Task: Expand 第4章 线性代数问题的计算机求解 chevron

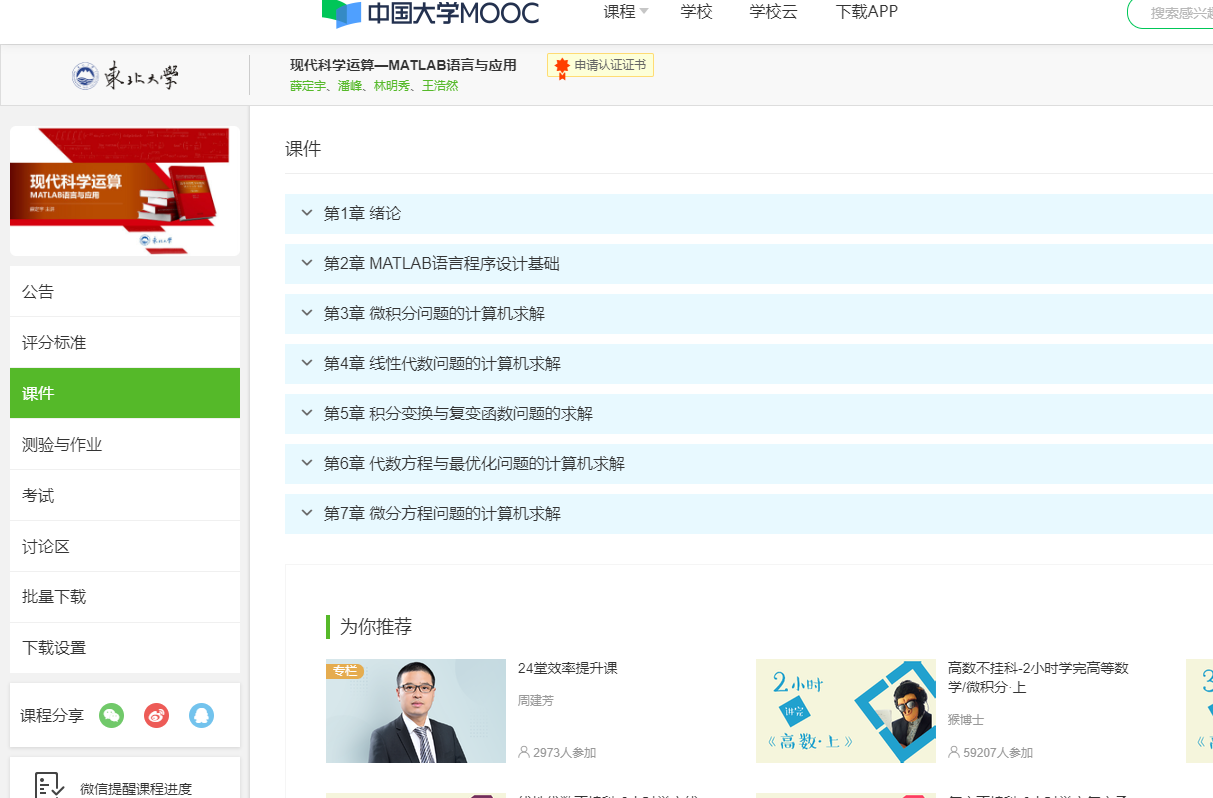Action: point(307,363)
